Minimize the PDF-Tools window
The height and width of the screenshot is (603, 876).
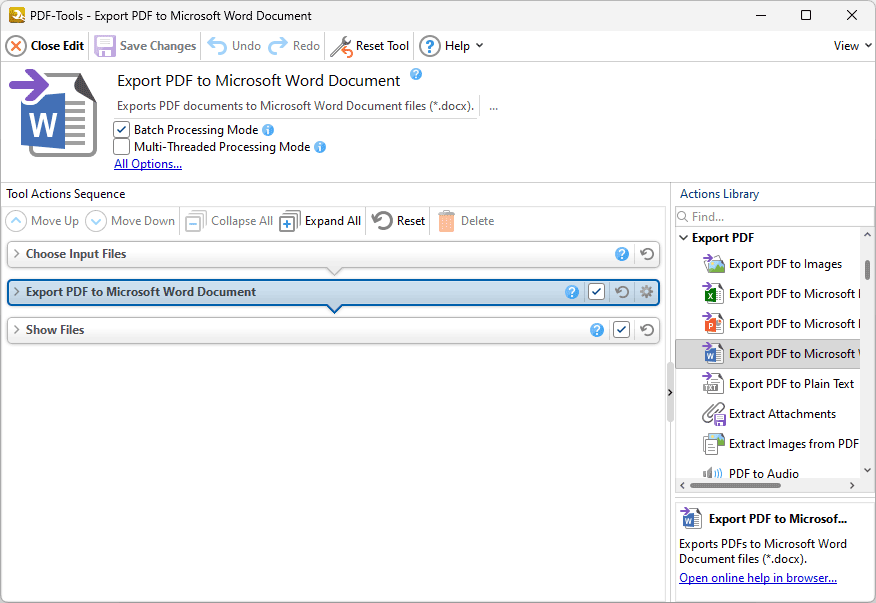761,15
